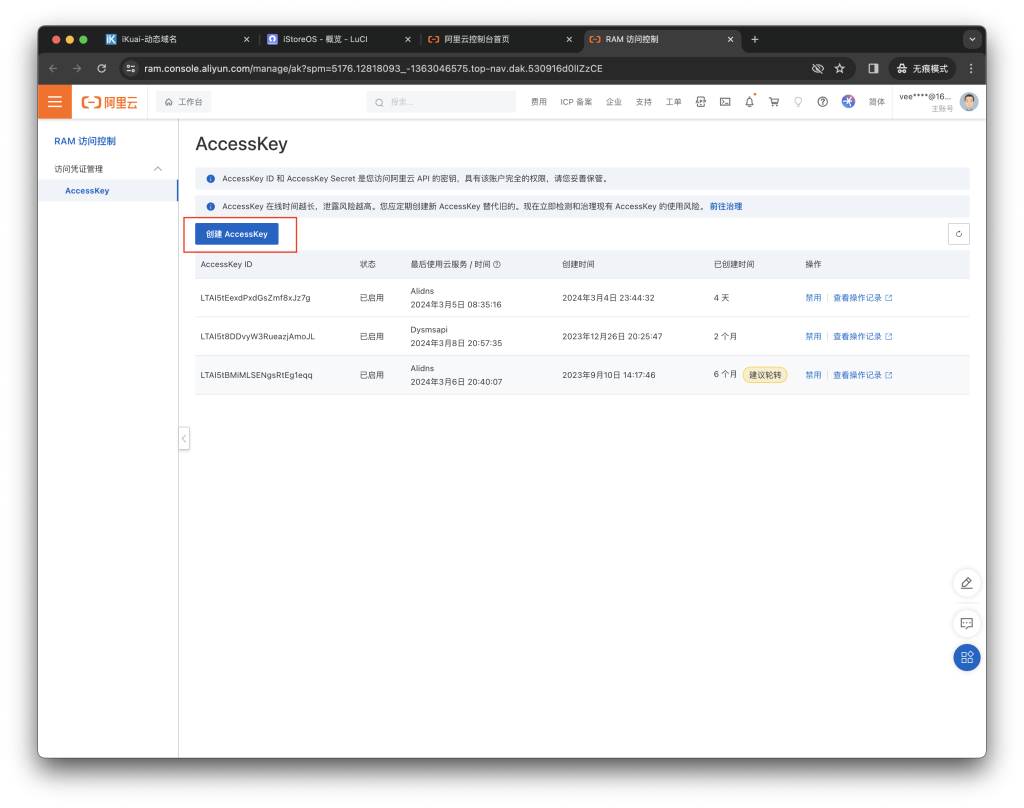Bookmark this page with star icon
Viewport: 1024px width, 808px height.
(x=840, y=68)
